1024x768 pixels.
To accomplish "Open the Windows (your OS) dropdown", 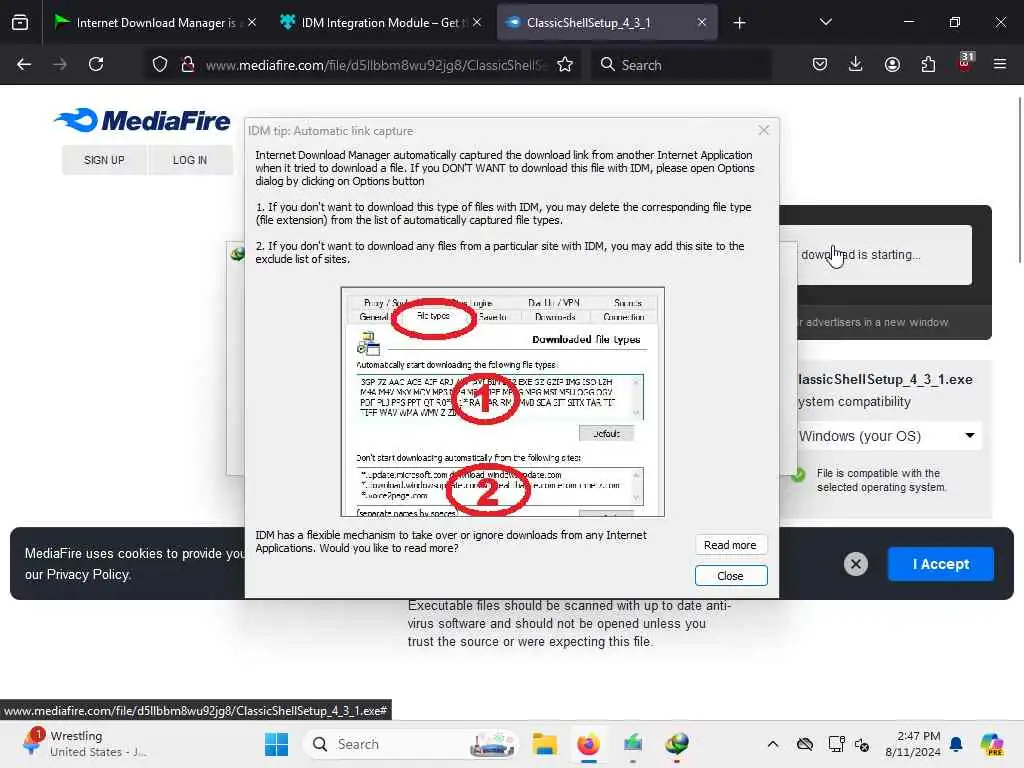I will pyautogui.click(x=887, y=436).
